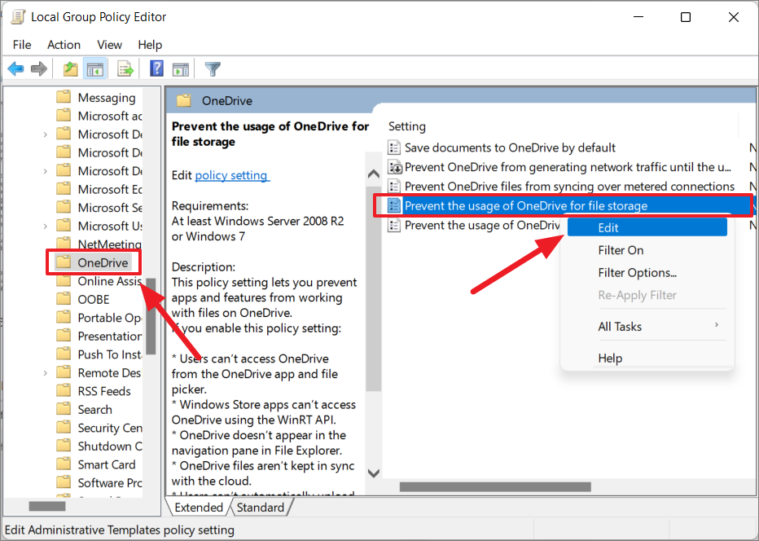Image resolution: width=759 pixels, height=541 pixels.
Task: Click the folder icon next to Messaging
Action: 63,97
